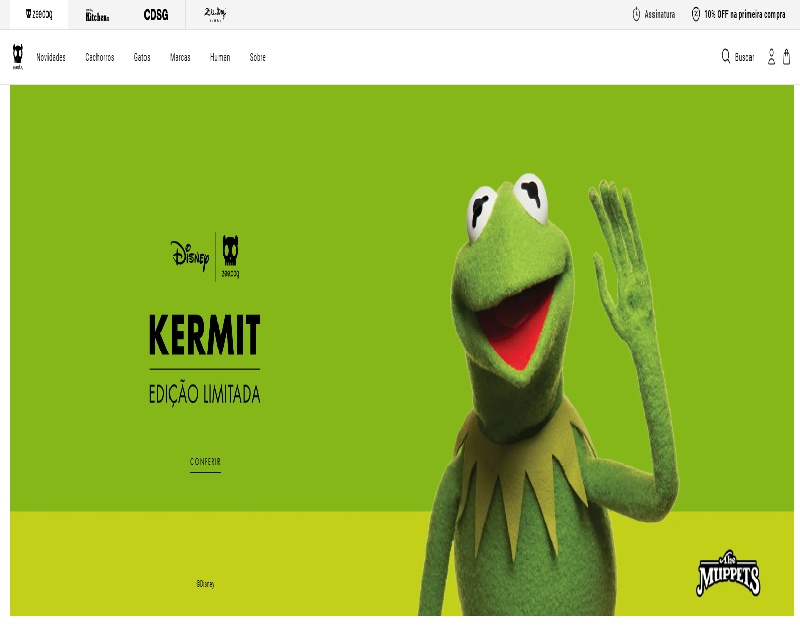The image size is (800, 626).
Task: Click the discount badge icon
Action: click(696, 14)
